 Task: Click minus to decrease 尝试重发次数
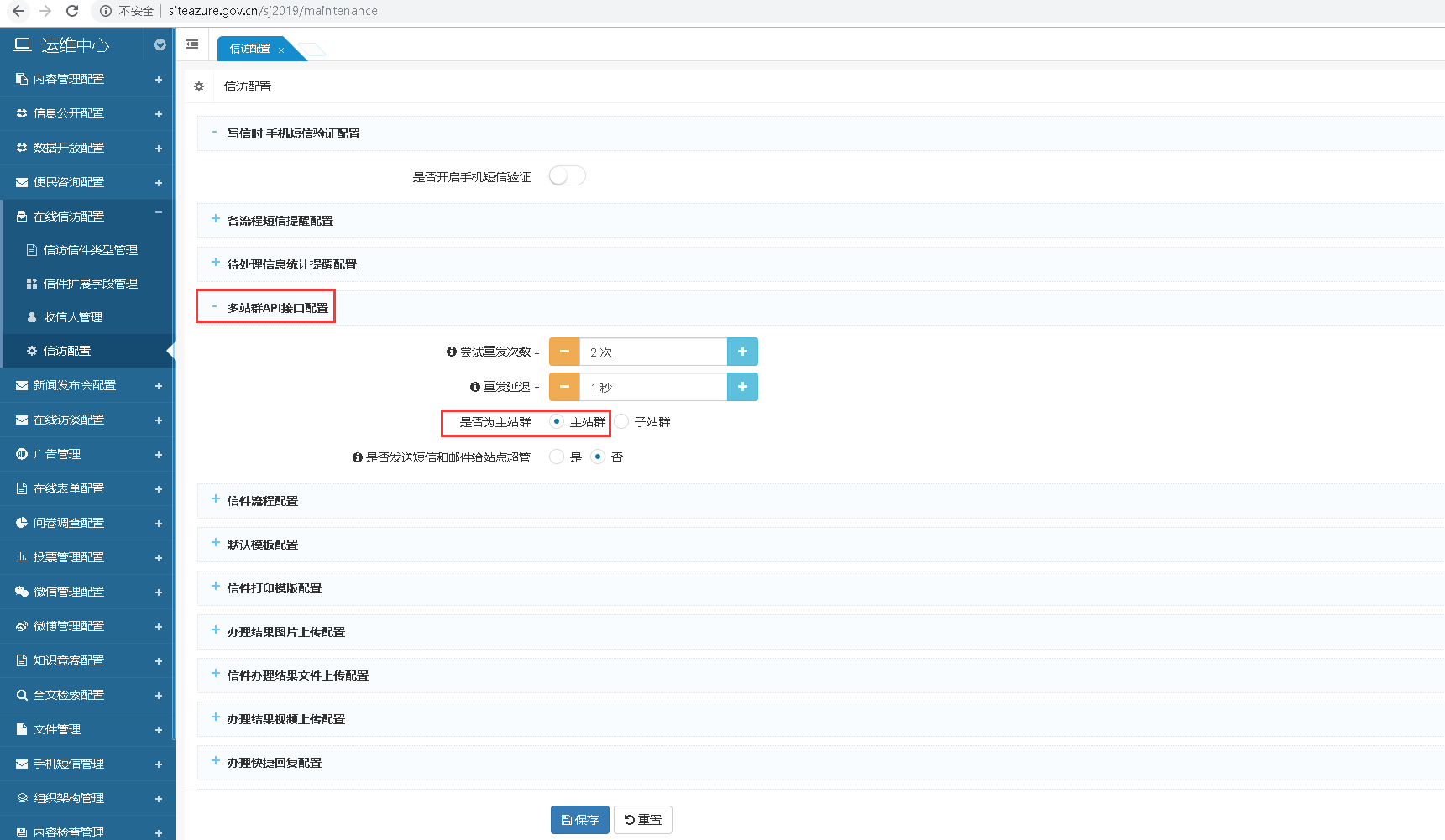coord(564,352)
